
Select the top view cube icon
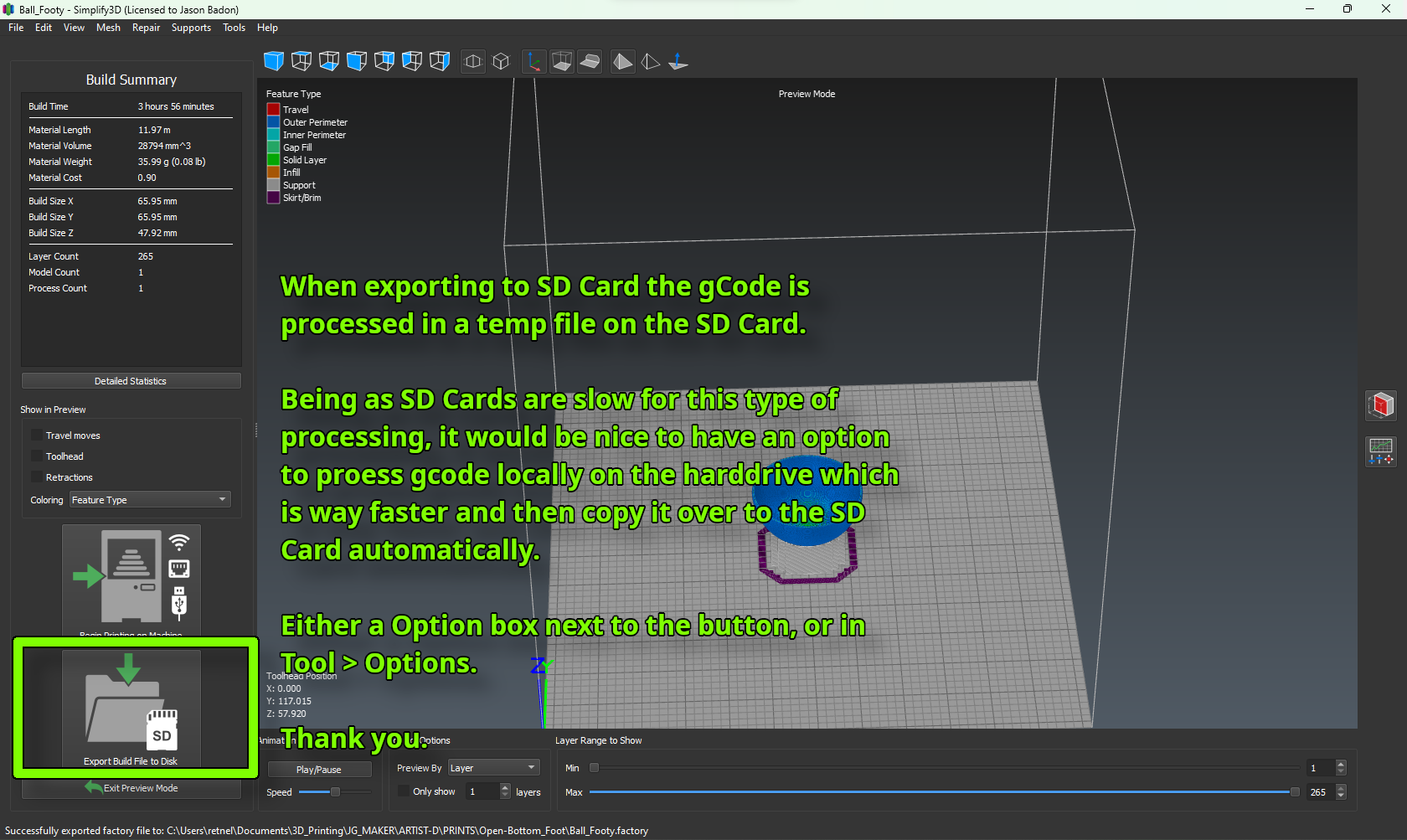click(x=301, y=61)
